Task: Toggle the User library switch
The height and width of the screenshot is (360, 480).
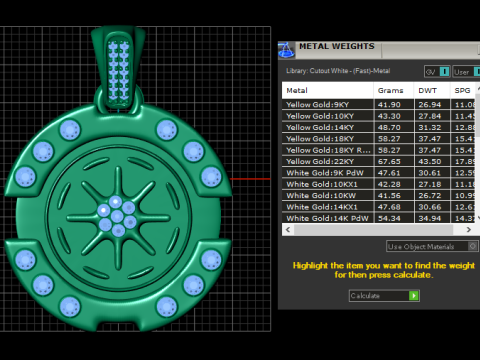Action: click(x=477, y=72)
